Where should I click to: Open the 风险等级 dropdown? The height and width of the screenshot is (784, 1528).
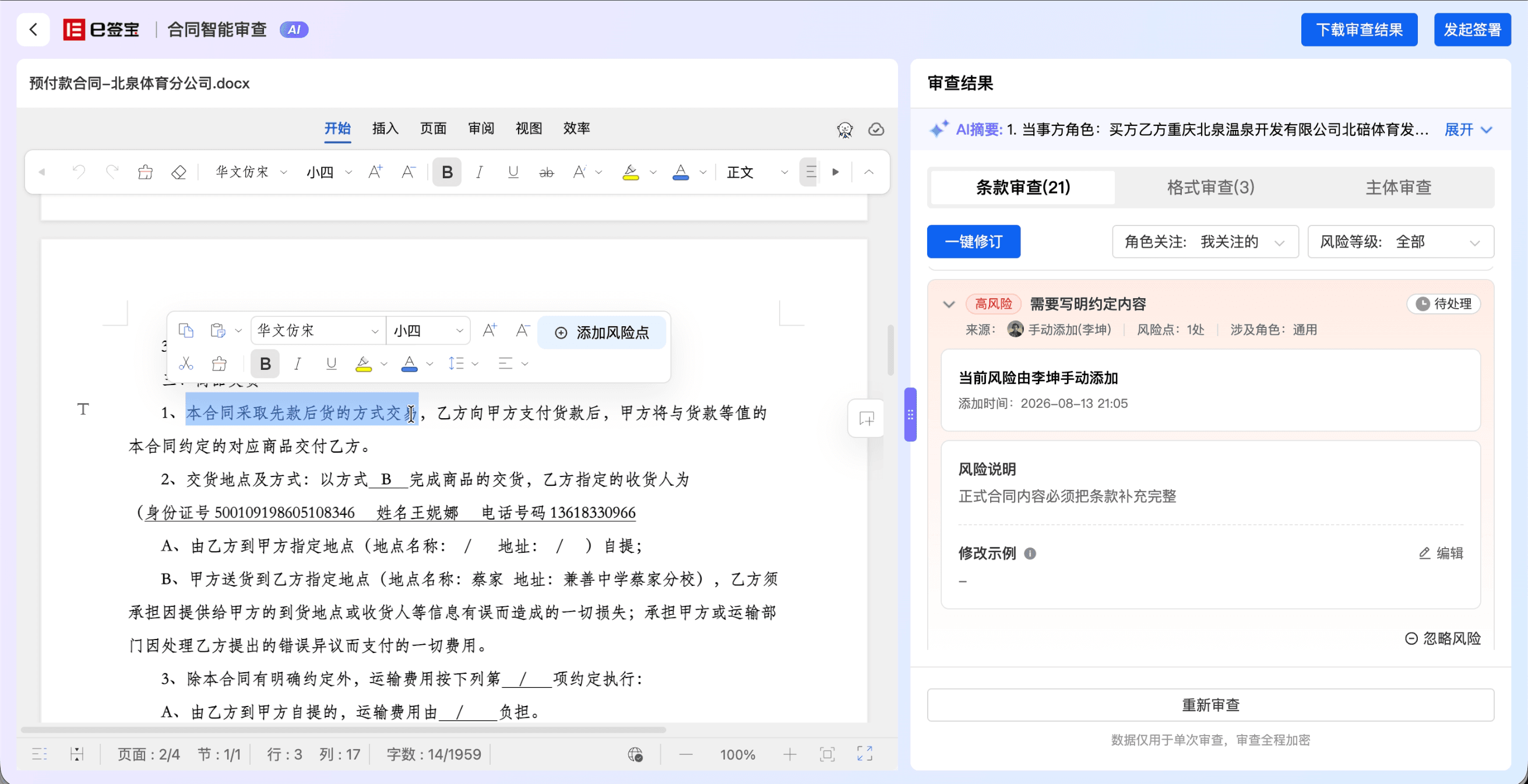click(x=1400, y=241)
